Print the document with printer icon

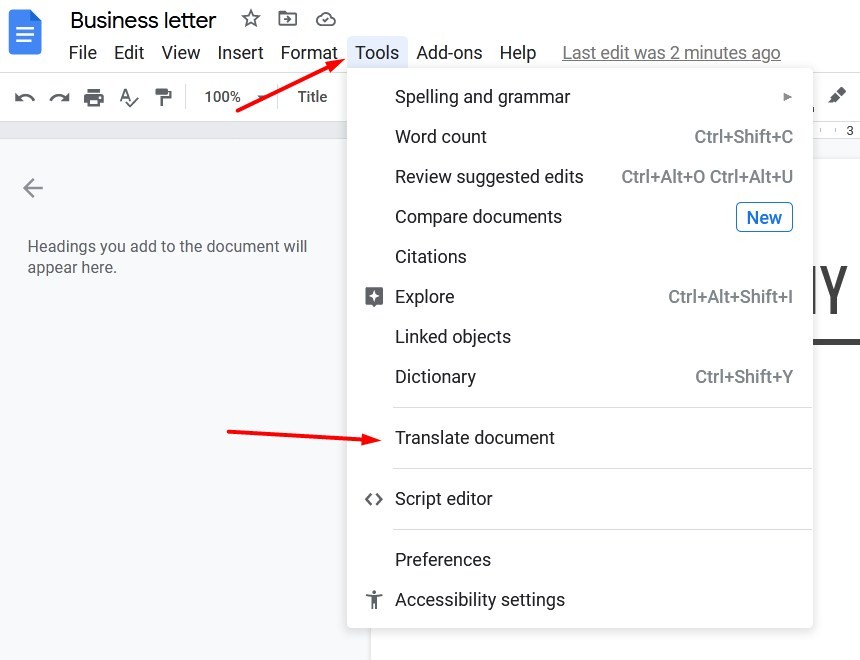pyautogui.click(x=94, y=97)
